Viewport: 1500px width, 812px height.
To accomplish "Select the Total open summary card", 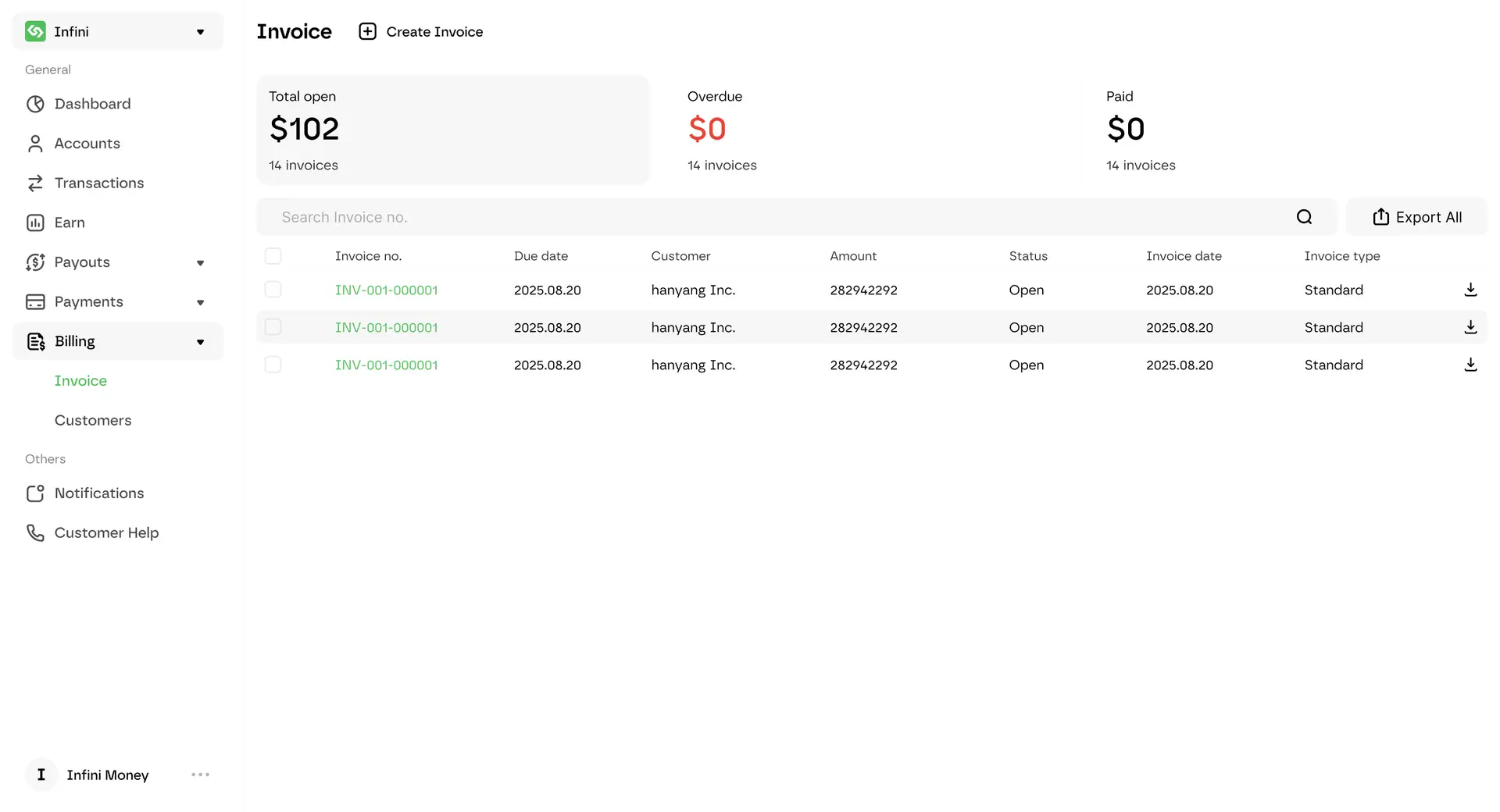I will 453,130.
